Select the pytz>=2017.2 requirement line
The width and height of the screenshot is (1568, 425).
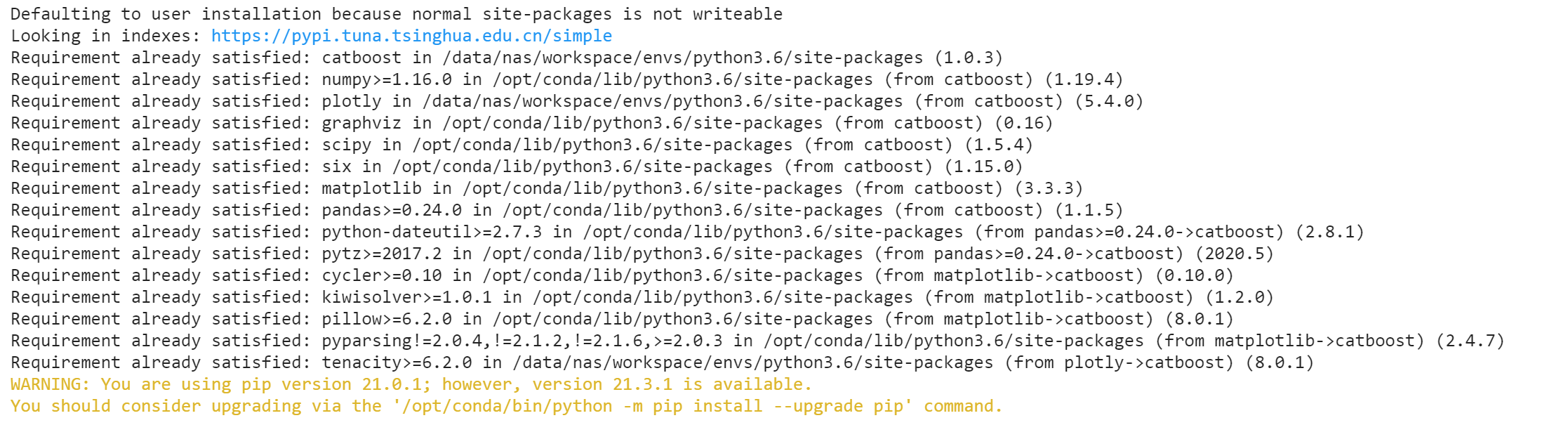click(642, 254)
